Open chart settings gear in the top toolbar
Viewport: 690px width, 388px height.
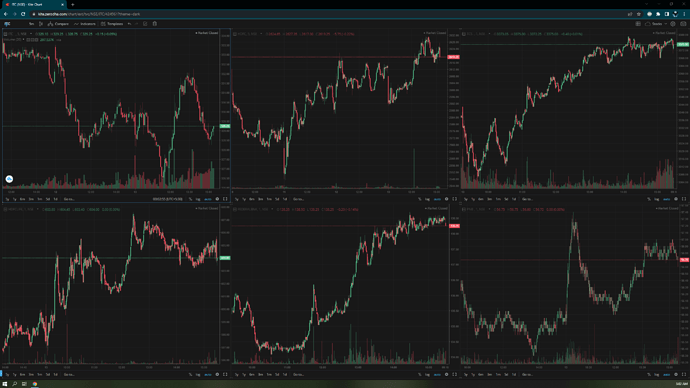coord(673,24)
